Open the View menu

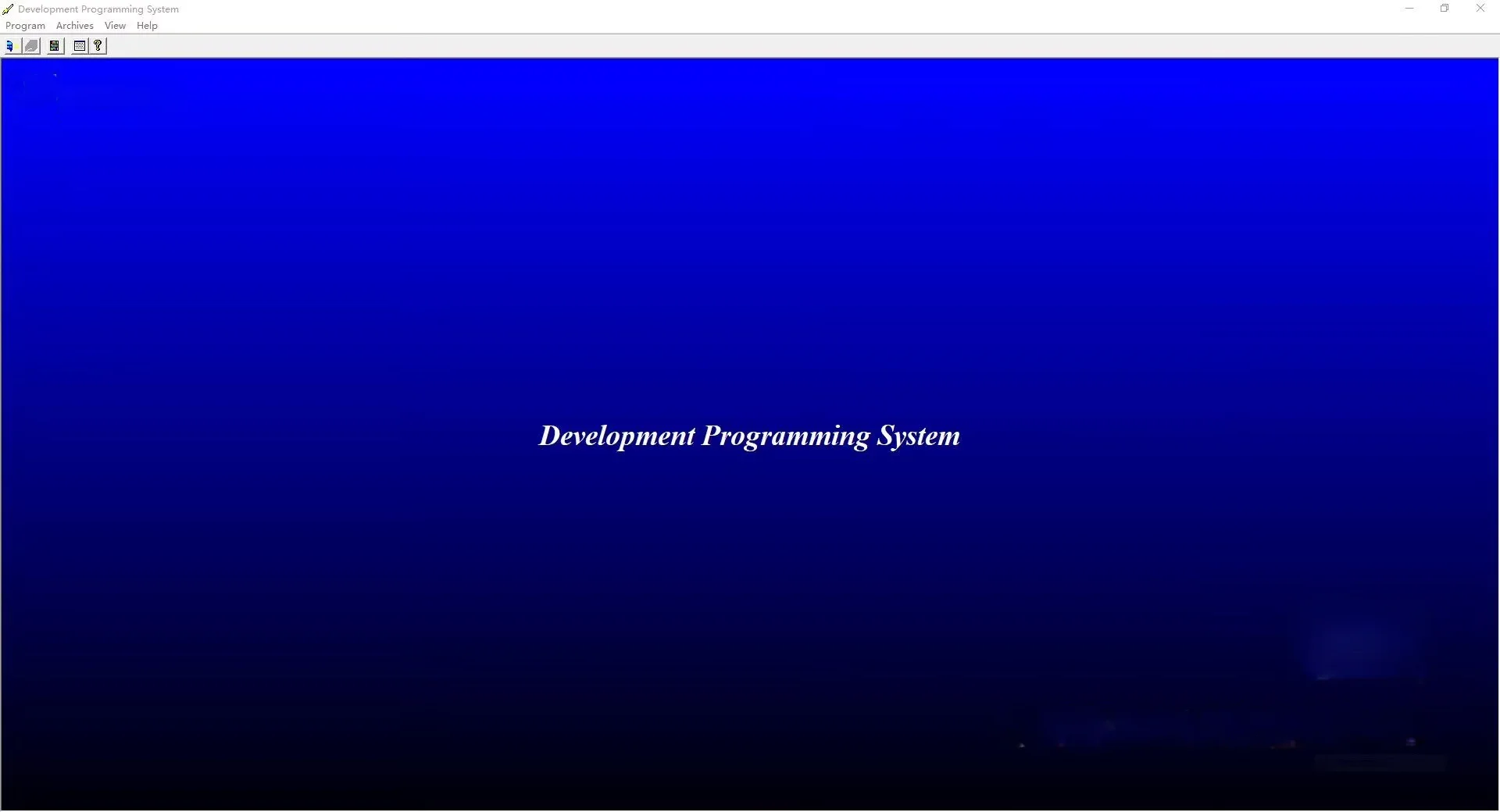click(115, 26)
